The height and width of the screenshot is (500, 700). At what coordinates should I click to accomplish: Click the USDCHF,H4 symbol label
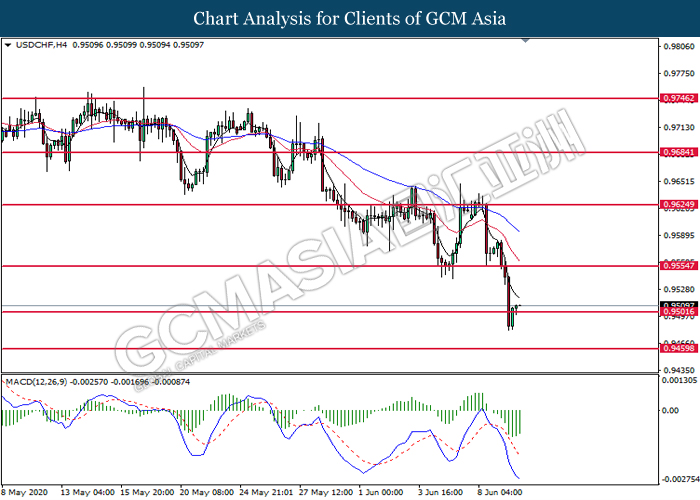click(x=41, y=45)
